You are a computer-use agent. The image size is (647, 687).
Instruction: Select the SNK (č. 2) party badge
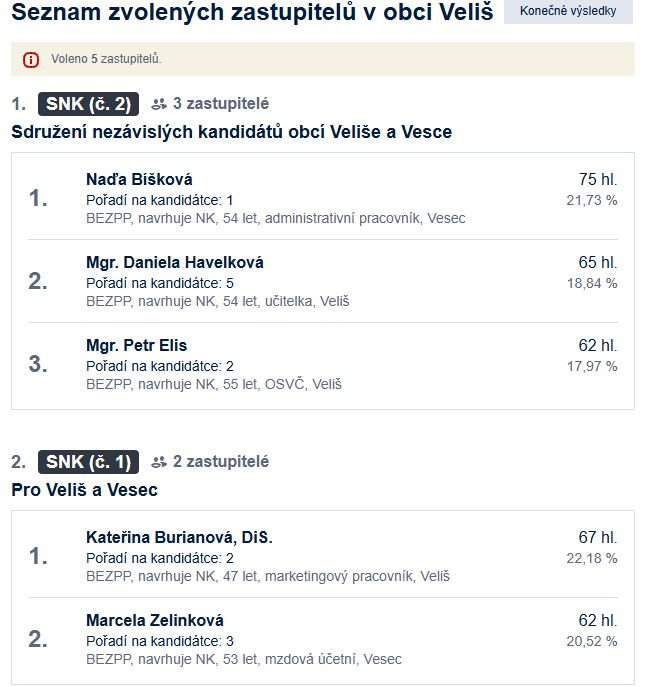point(88,104)
